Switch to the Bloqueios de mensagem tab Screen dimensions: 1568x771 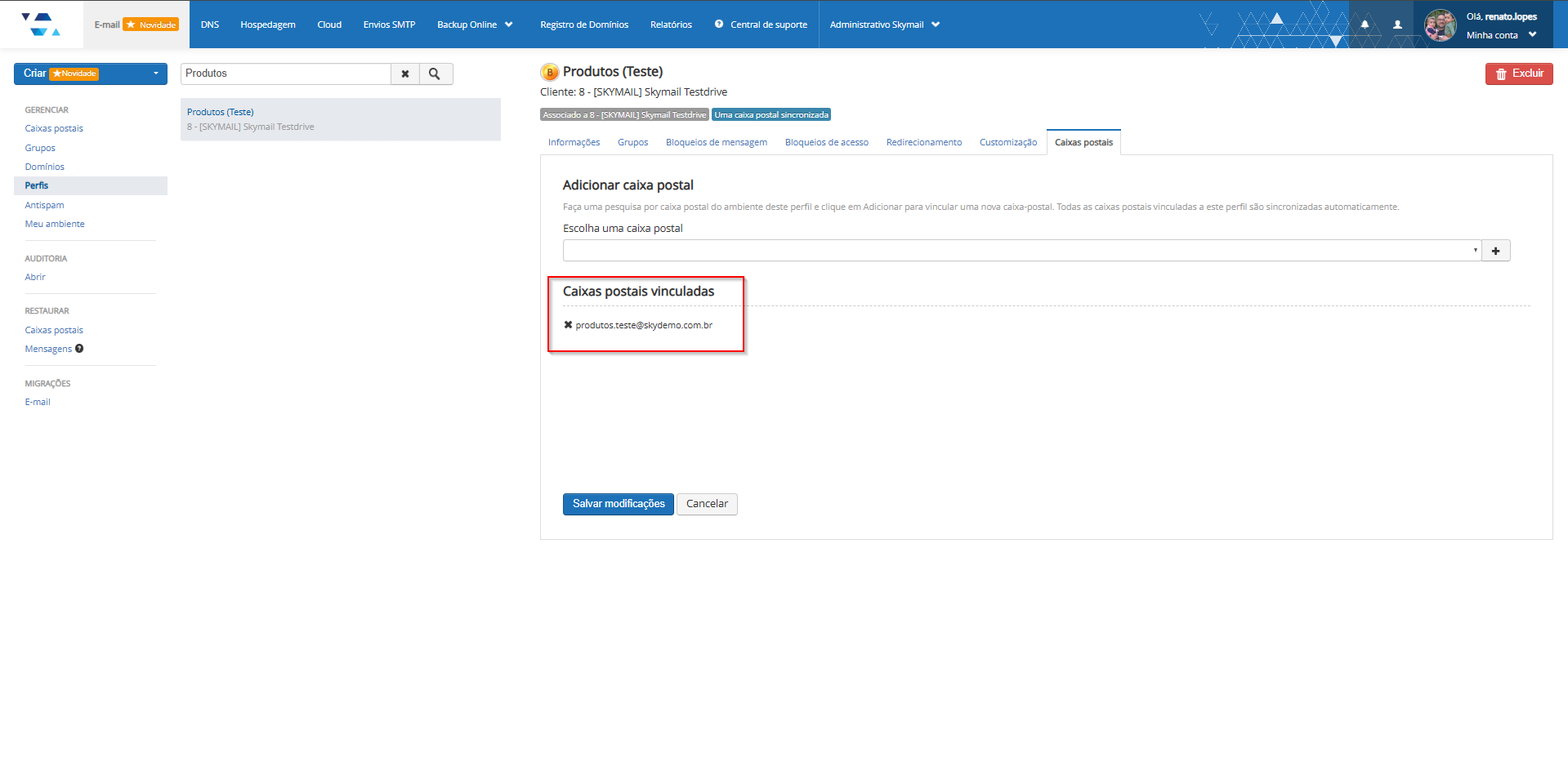[716, 142]
